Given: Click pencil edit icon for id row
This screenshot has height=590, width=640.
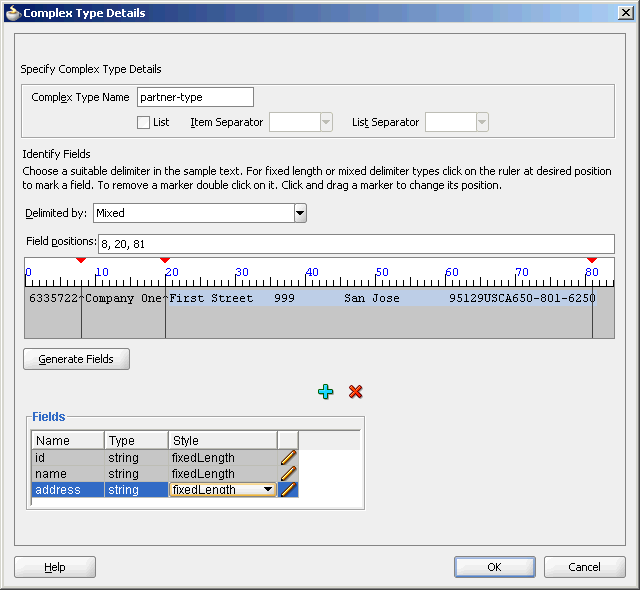Looking at the screenshot, I should 288,457.
